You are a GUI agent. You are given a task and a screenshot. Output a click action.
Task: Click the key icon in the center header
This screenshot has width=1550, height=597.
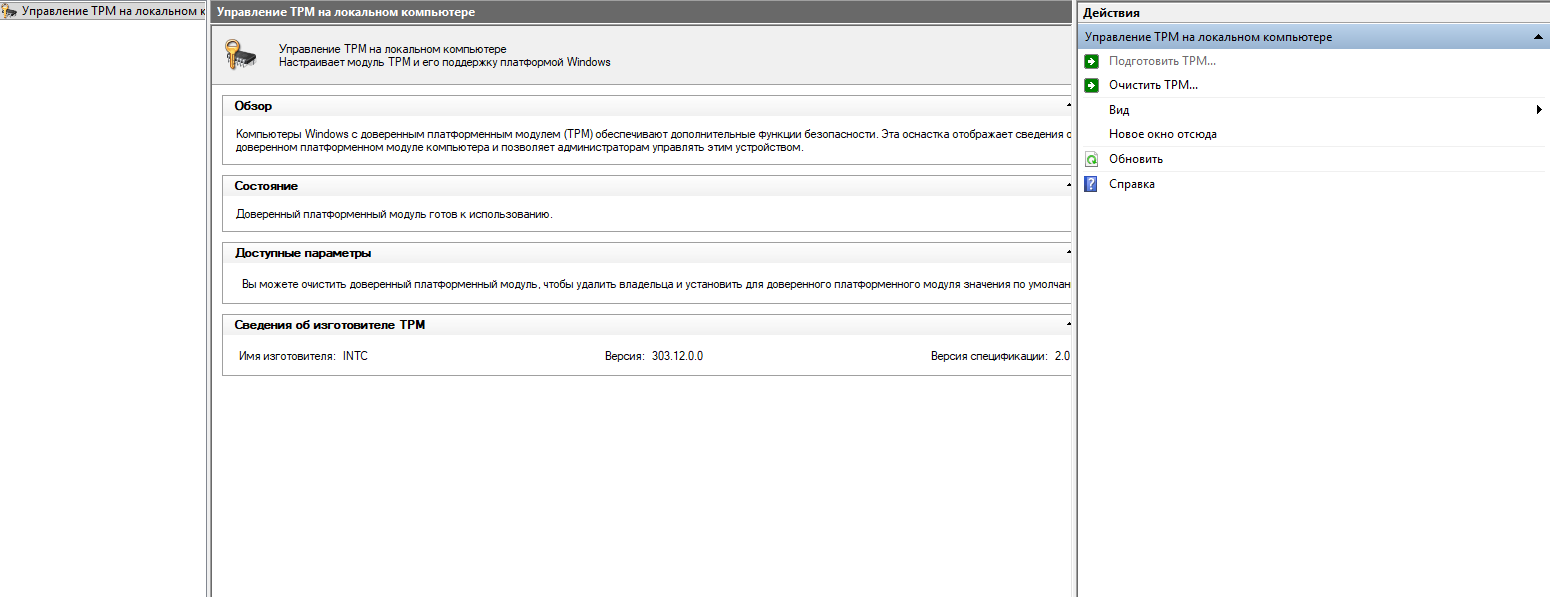point(242,55)
